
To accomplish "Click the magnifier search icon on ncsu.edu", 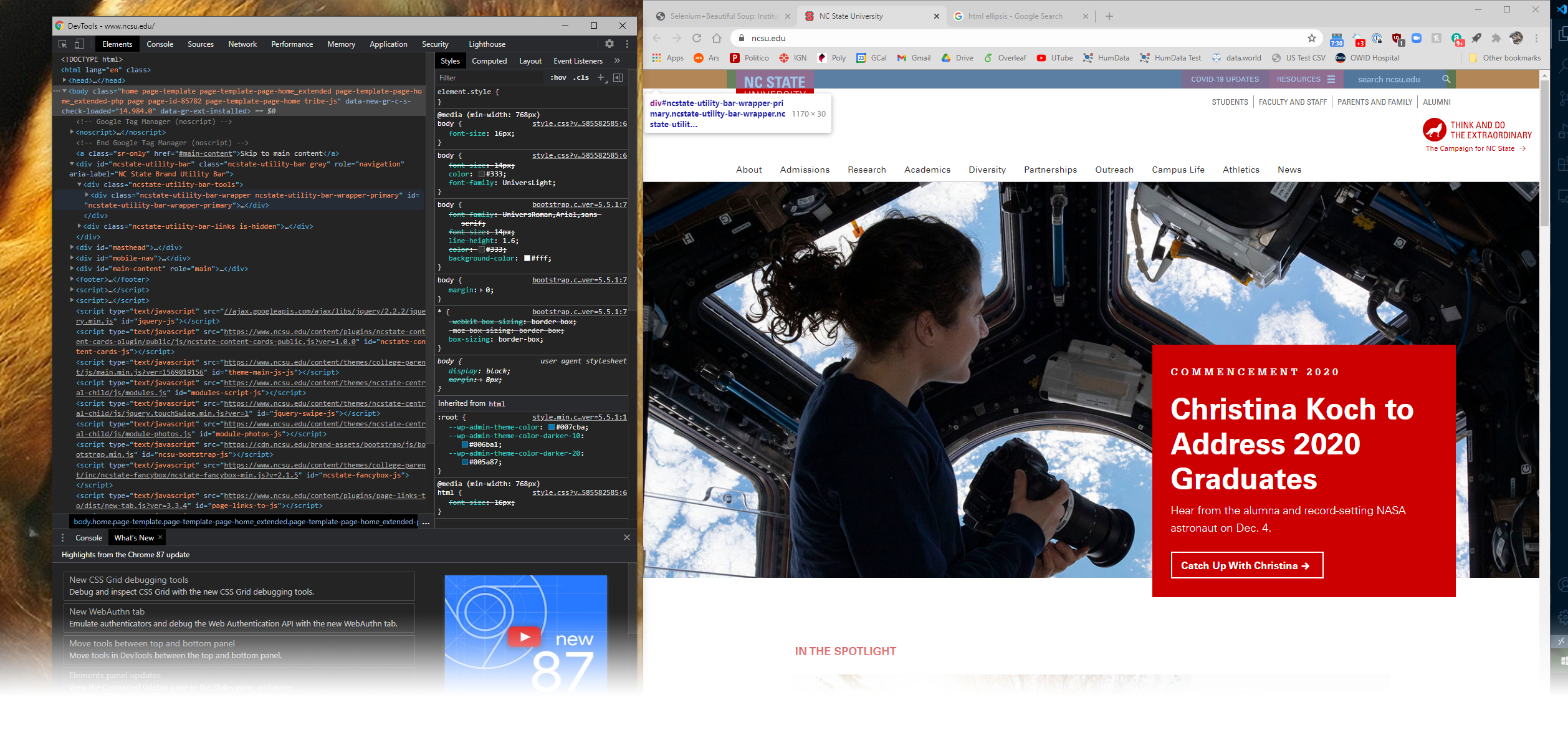I will coord(1446,79).
